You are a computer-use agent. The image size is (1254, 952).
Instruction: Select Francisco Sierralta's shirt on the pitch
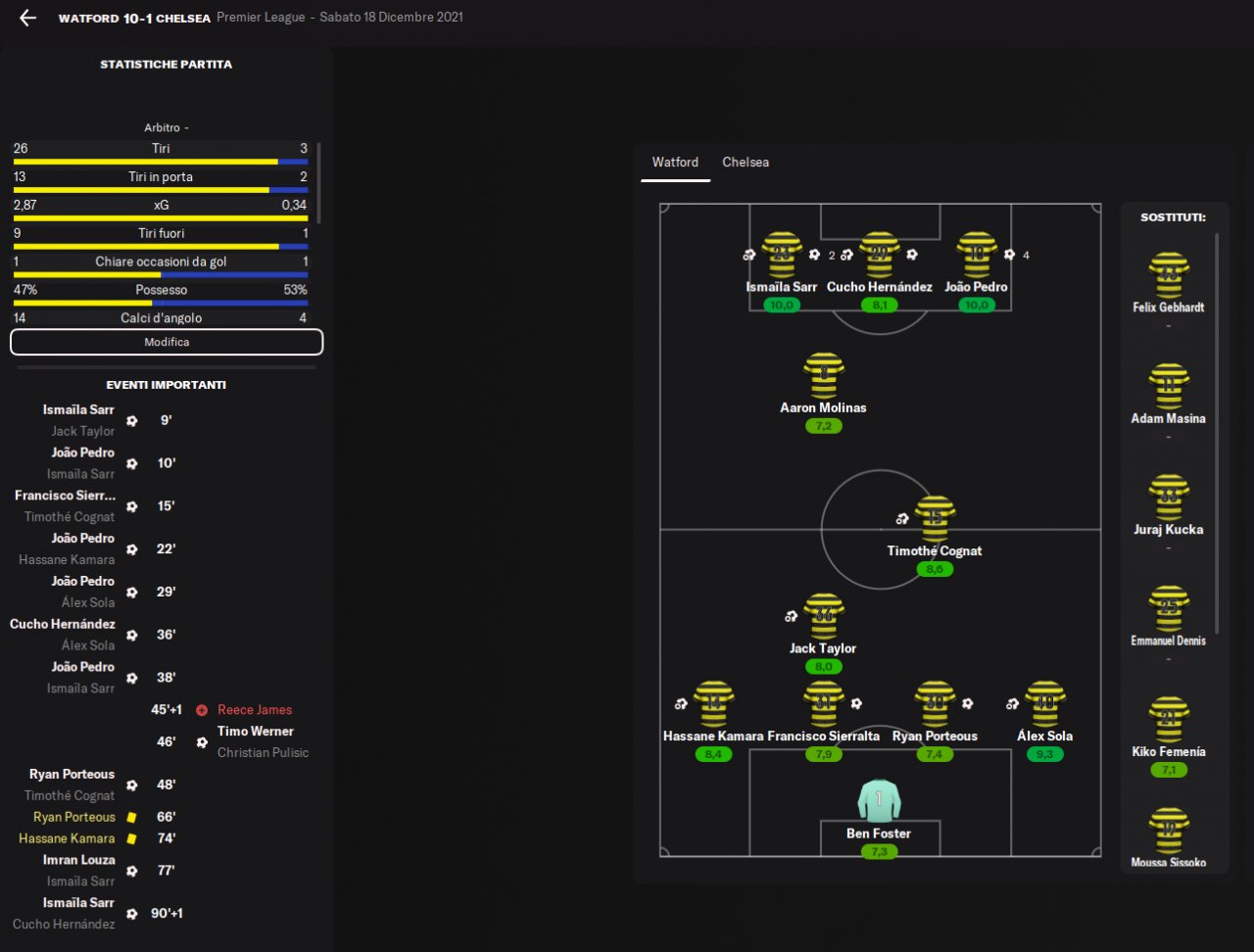[824, 704]
